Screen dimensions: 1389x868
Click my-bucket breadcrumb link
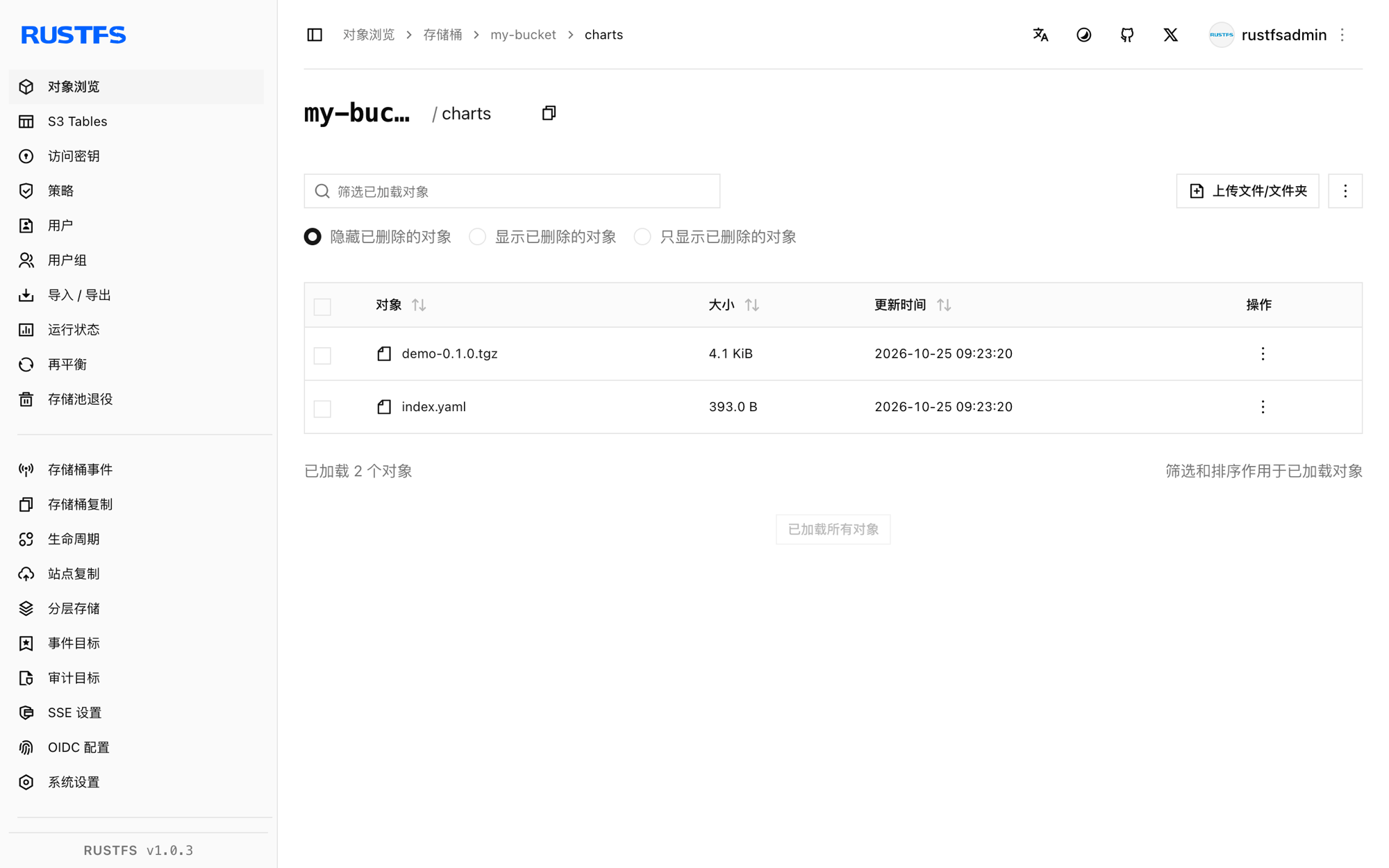523,35
